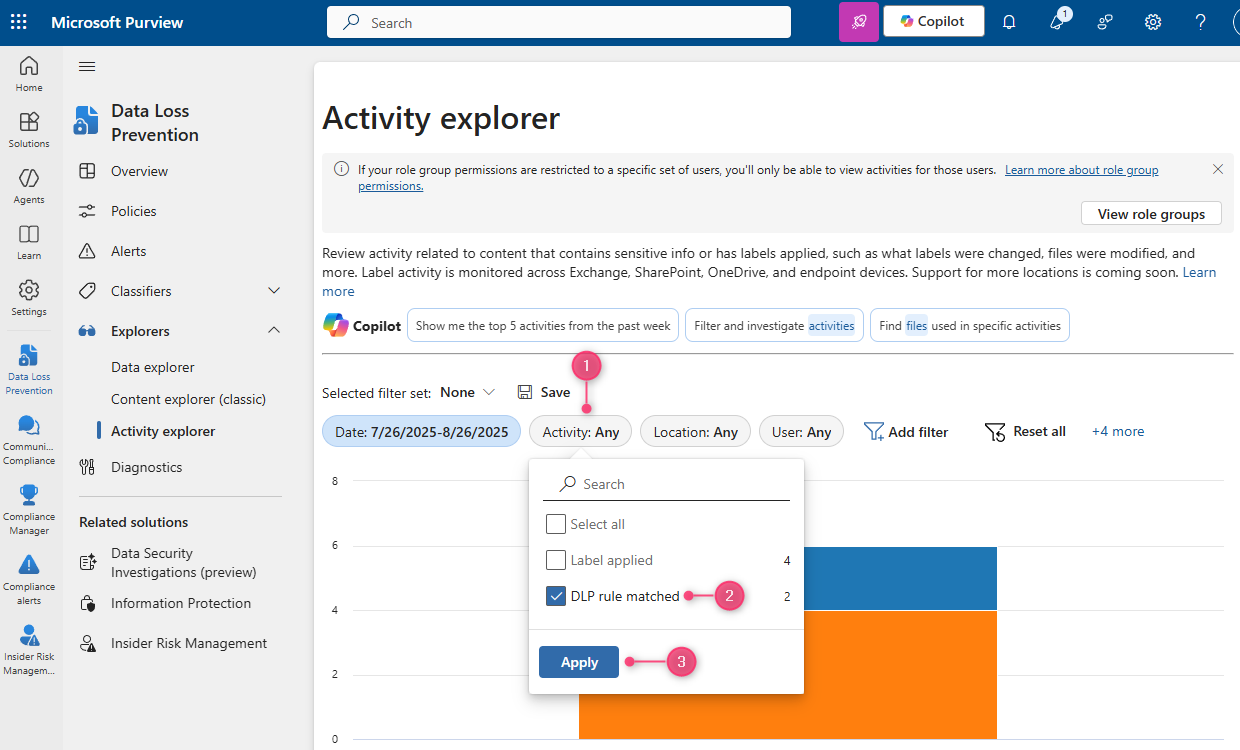Screen dimensions: 1240x750
Task: Click the pink rocket icon in header
Action: (859, 22)
